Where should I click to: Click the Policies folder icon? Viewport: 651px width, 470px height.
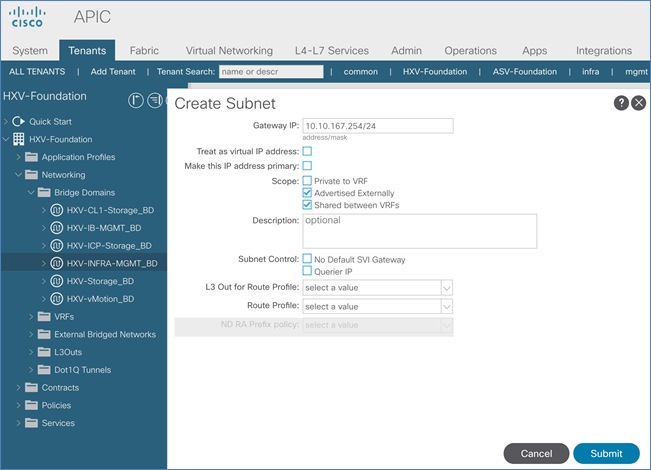[x=31, y=405]
